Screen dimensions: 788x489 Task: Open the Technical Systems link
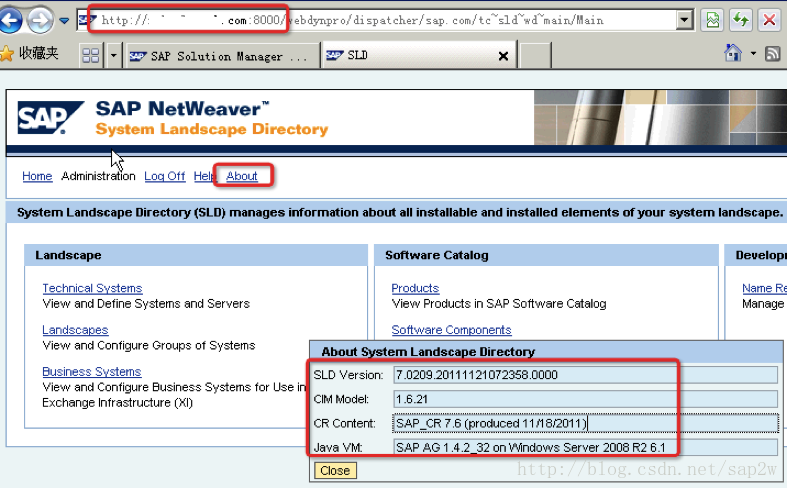92,288
